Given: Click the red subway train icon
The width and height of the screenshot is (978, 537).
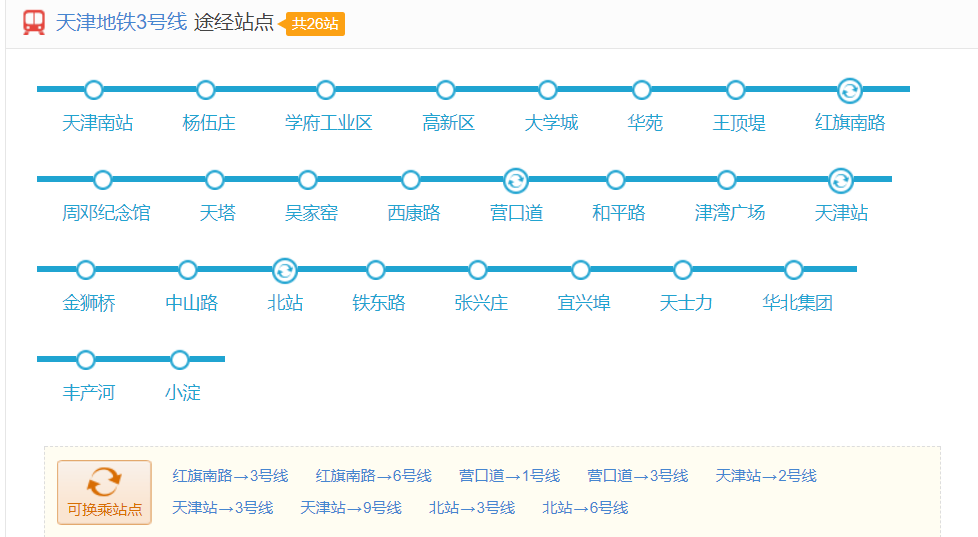Looking at the screenshot, I should pos(34,22).
